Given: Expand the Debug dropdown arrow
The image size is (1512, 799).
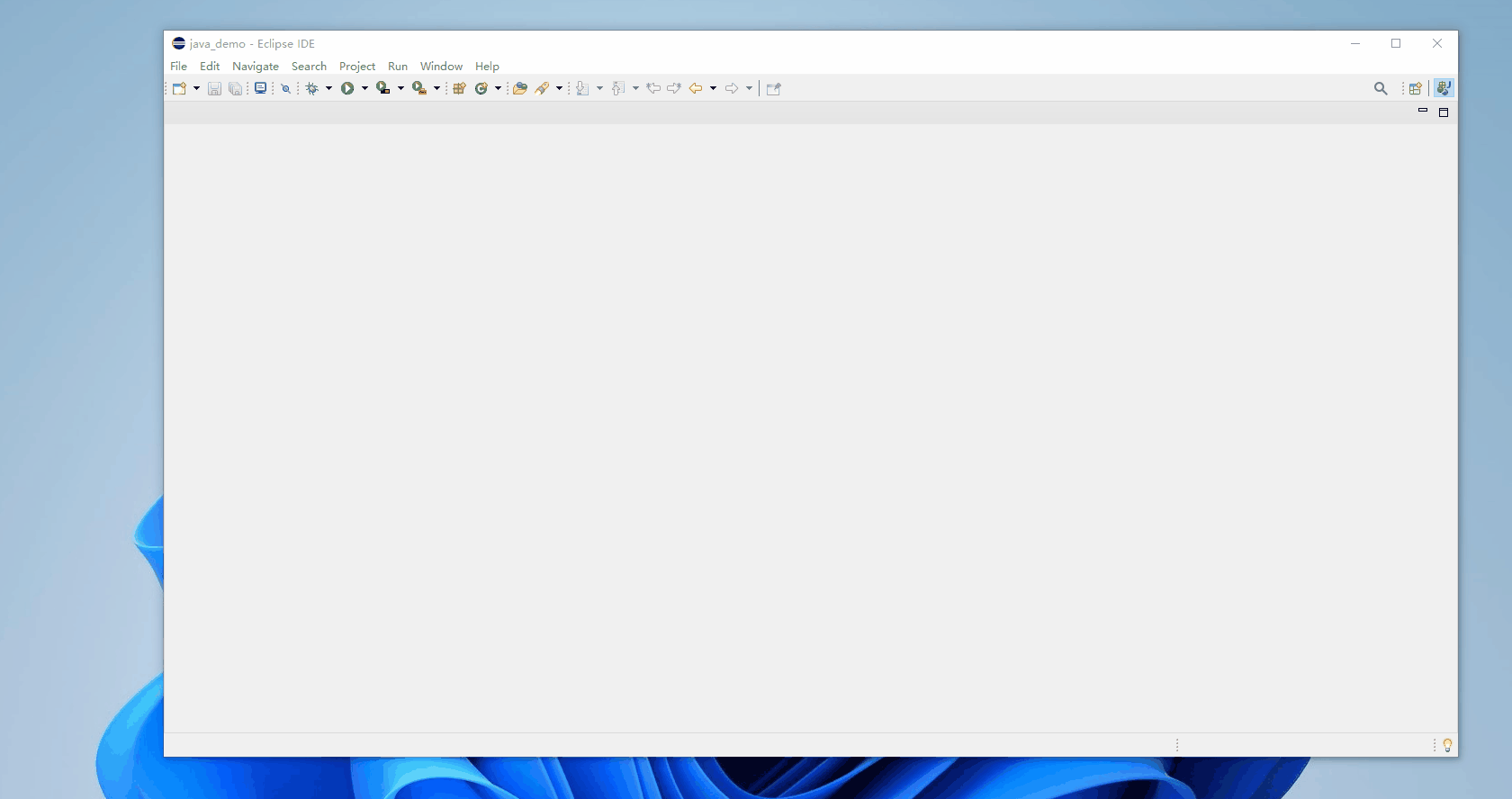Looking at the screenshot, I should coord(328,88).
